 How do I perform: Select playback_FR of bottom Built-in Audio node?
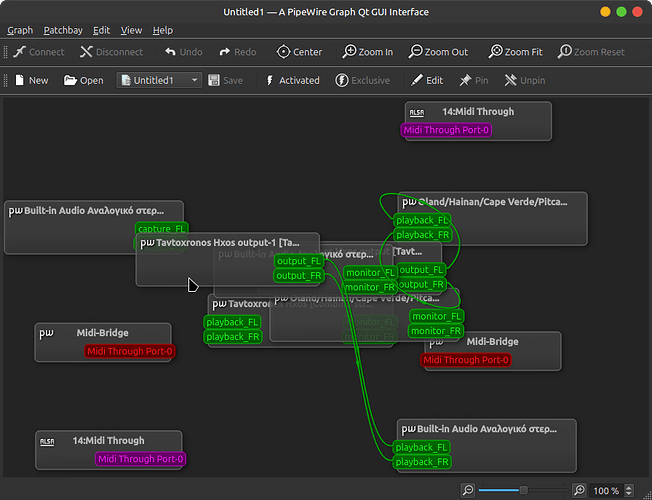[x=422, y=462]
